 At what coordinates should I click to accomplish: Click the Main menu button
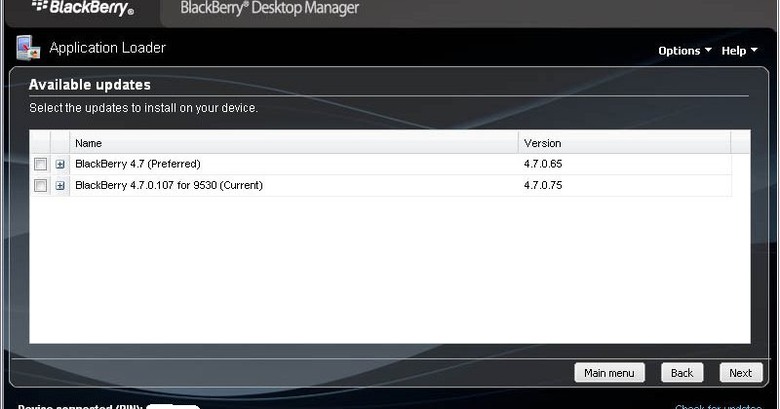coord(609,373)
